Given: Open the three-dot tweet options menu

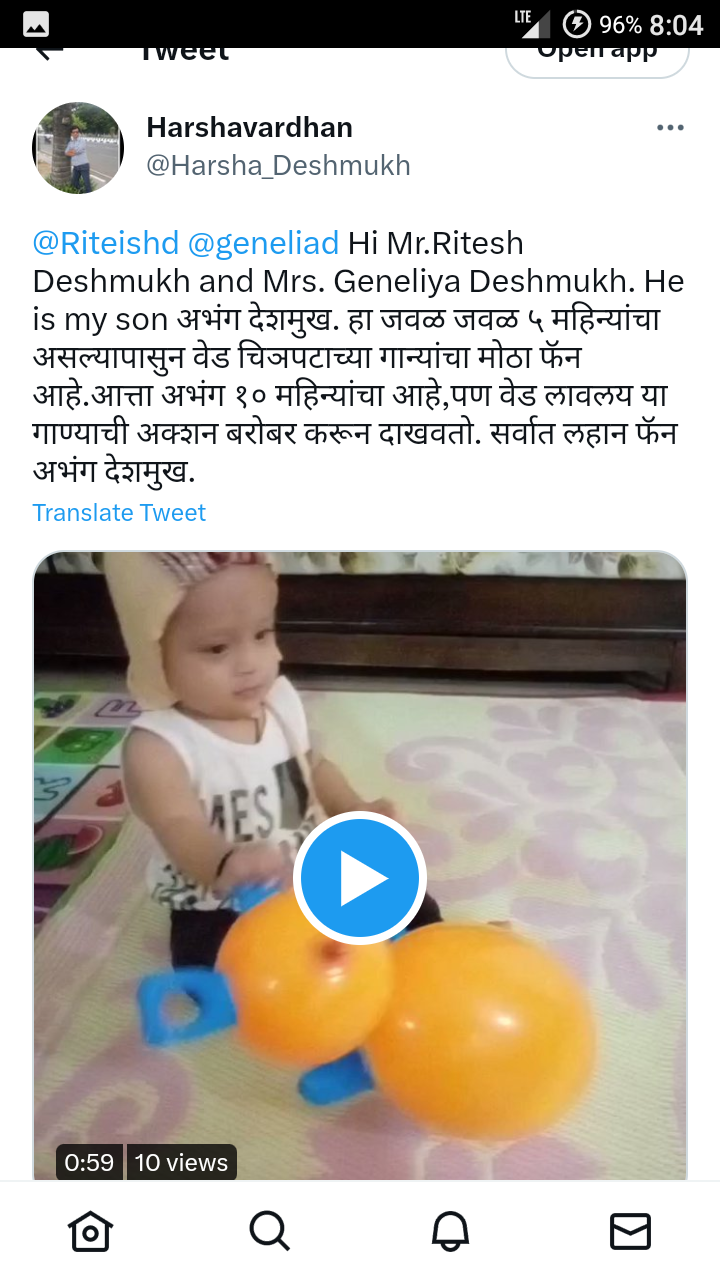Looking at the screenshot, I should click(x=670, y=128).
